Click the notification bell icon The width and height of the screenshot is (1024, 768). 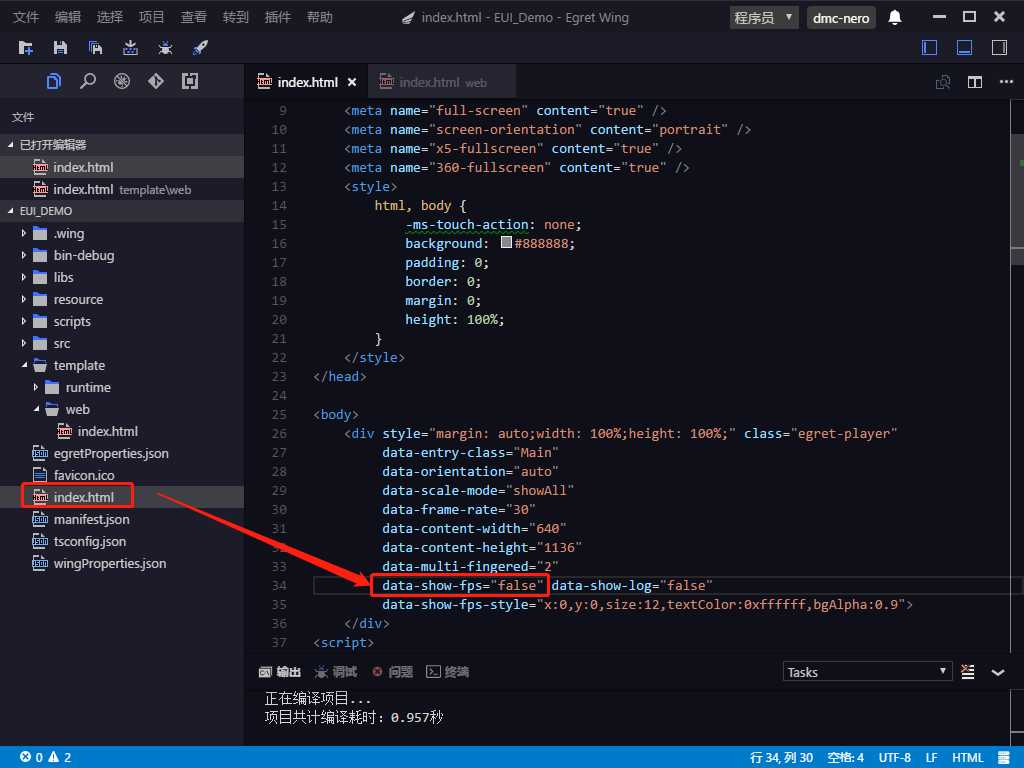point(895,18)
